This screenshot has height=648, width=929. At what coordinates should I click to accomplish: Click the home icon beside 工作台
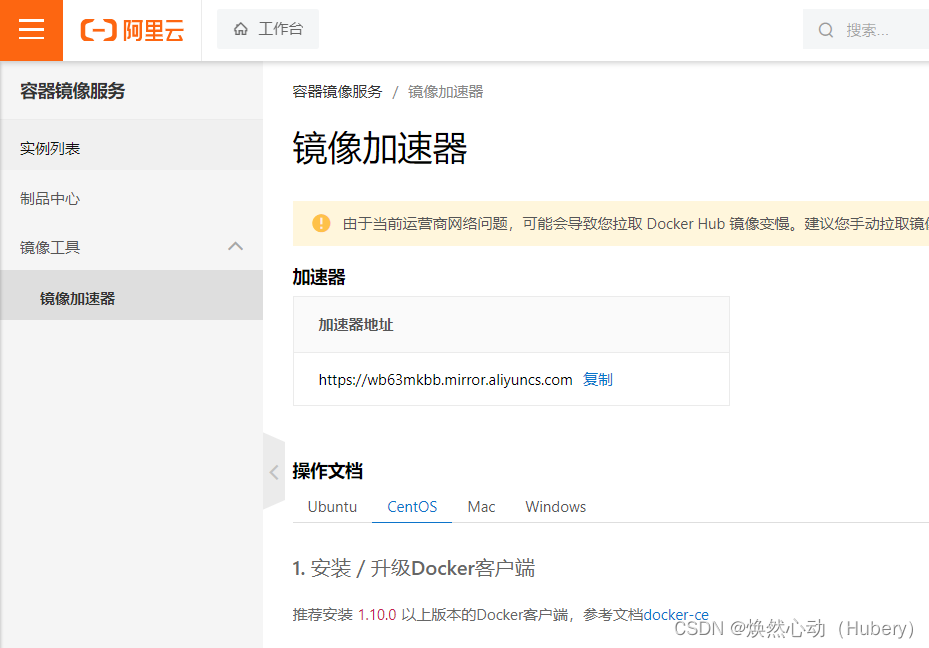point(241,28)
